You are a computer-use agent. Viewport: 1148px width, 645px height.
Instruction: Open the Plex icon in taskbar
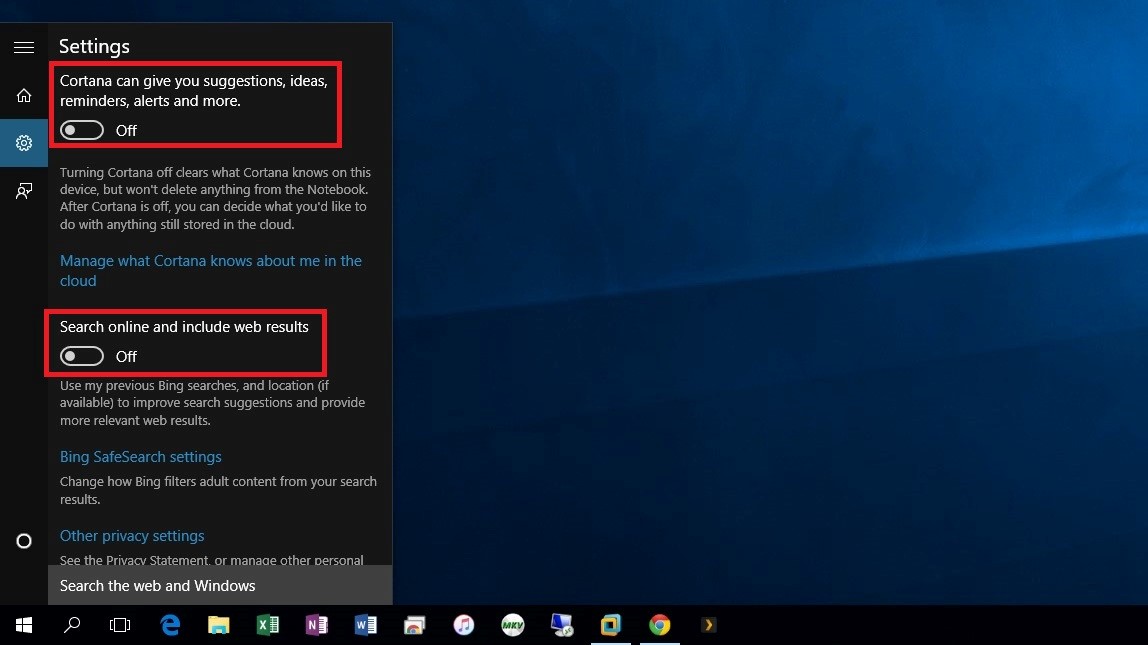click(x=708, y=625)
